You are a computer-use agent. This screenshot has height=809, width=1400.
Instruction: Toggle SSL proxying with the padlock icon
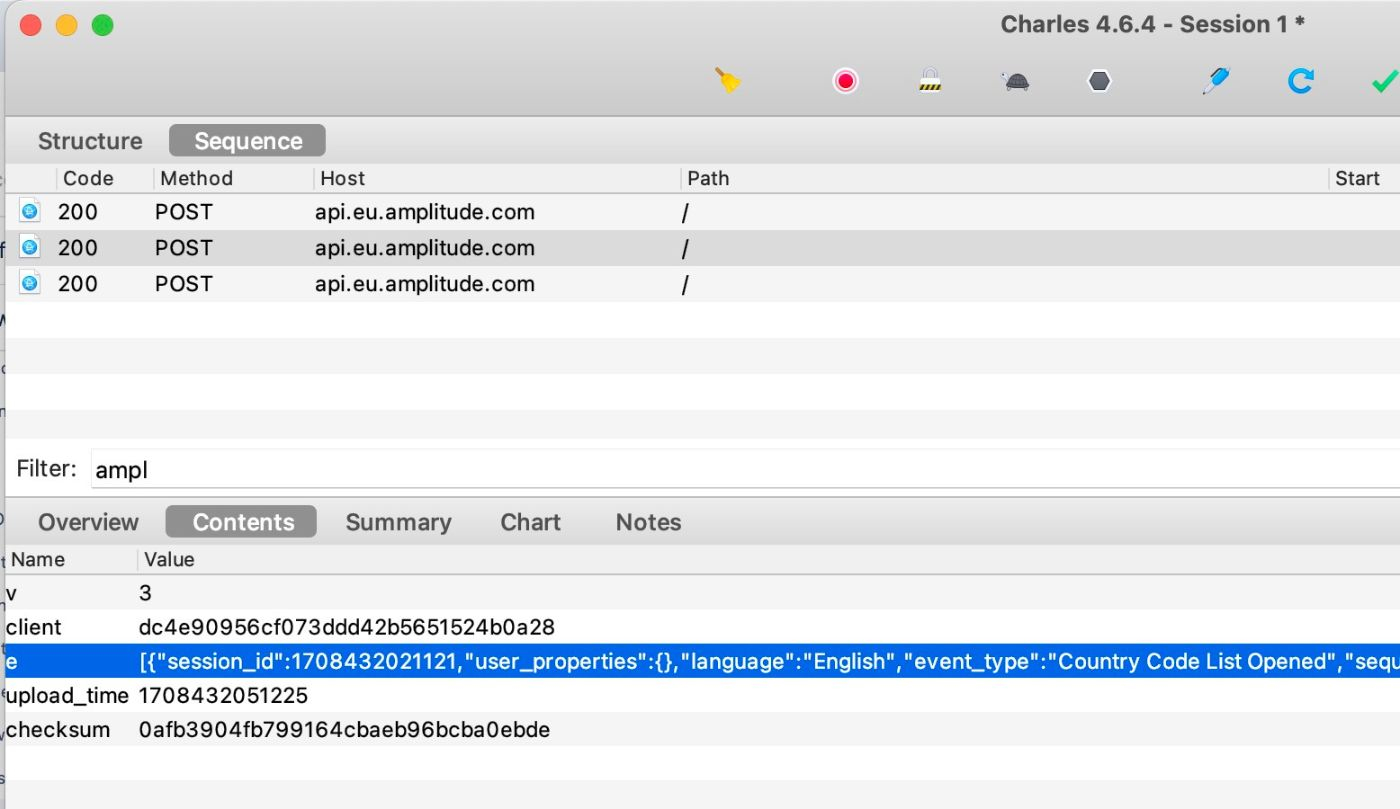click(930, 81)
